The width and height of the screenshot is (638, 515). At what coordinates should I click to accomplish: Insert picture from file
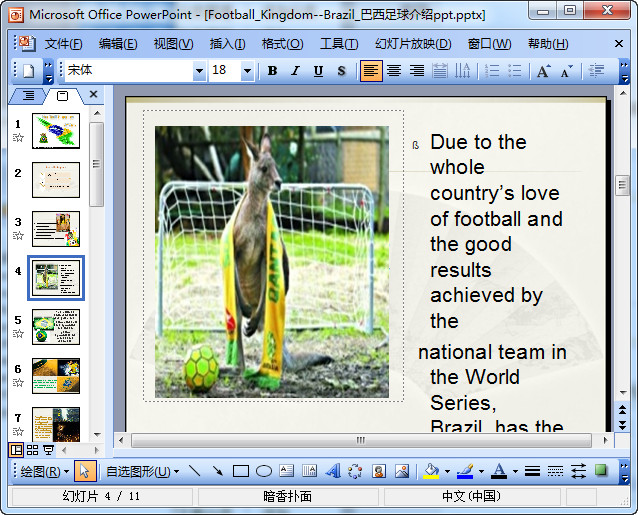402,471
